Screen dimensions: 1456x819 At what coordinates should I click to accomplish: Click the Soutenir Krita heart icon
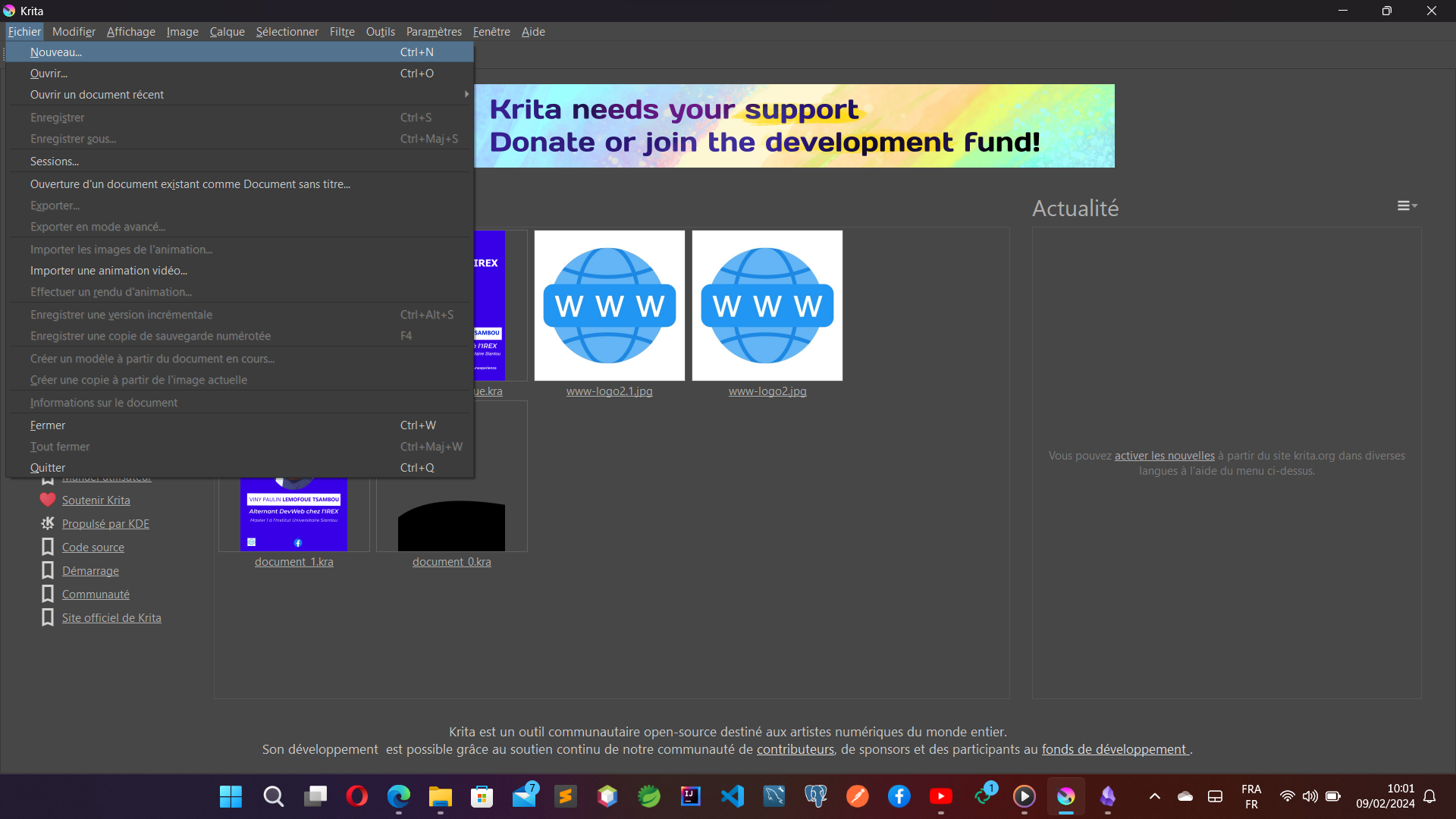click(48, 500)
